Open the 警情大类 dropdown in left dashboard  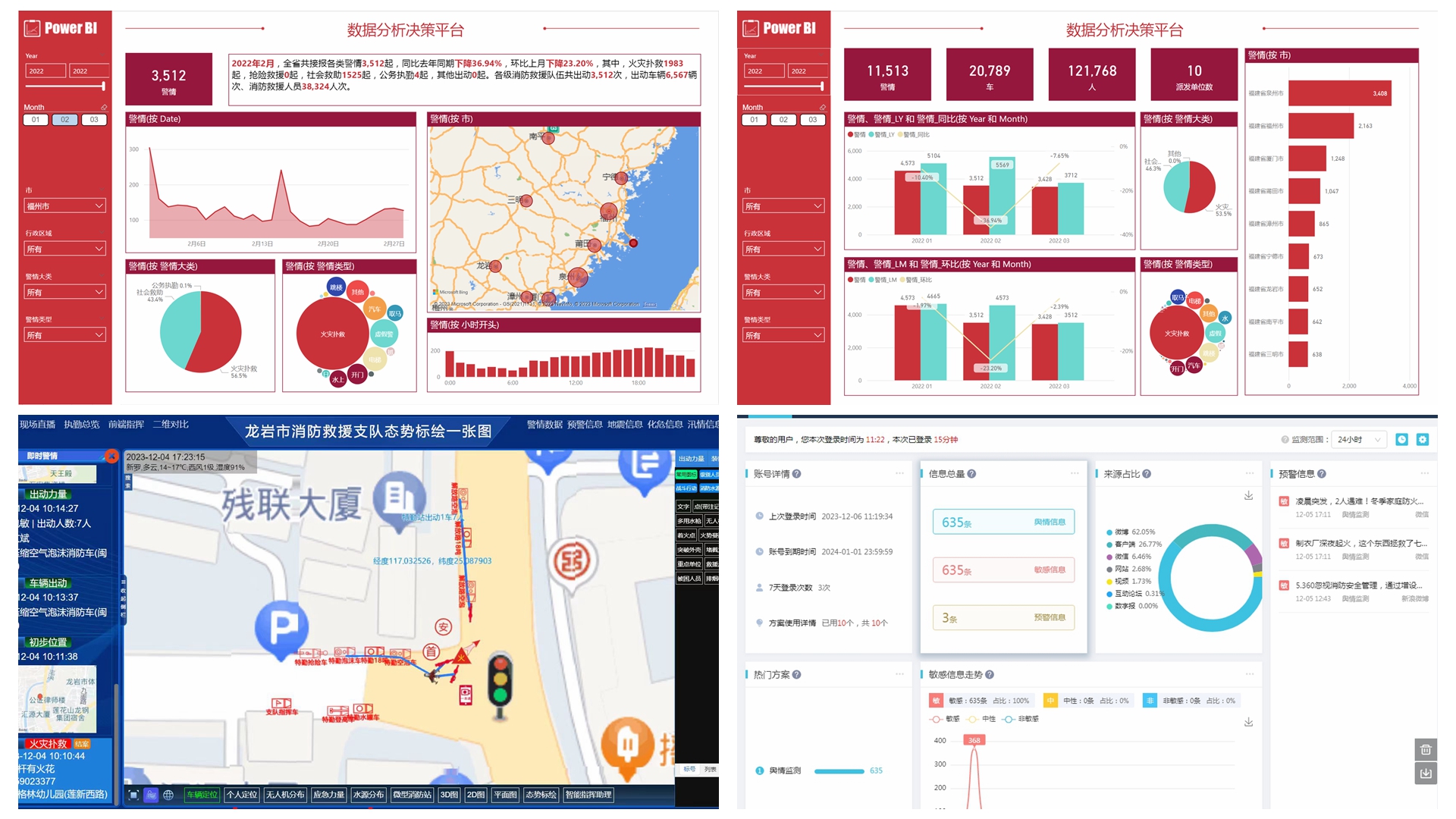click(65, 292)
